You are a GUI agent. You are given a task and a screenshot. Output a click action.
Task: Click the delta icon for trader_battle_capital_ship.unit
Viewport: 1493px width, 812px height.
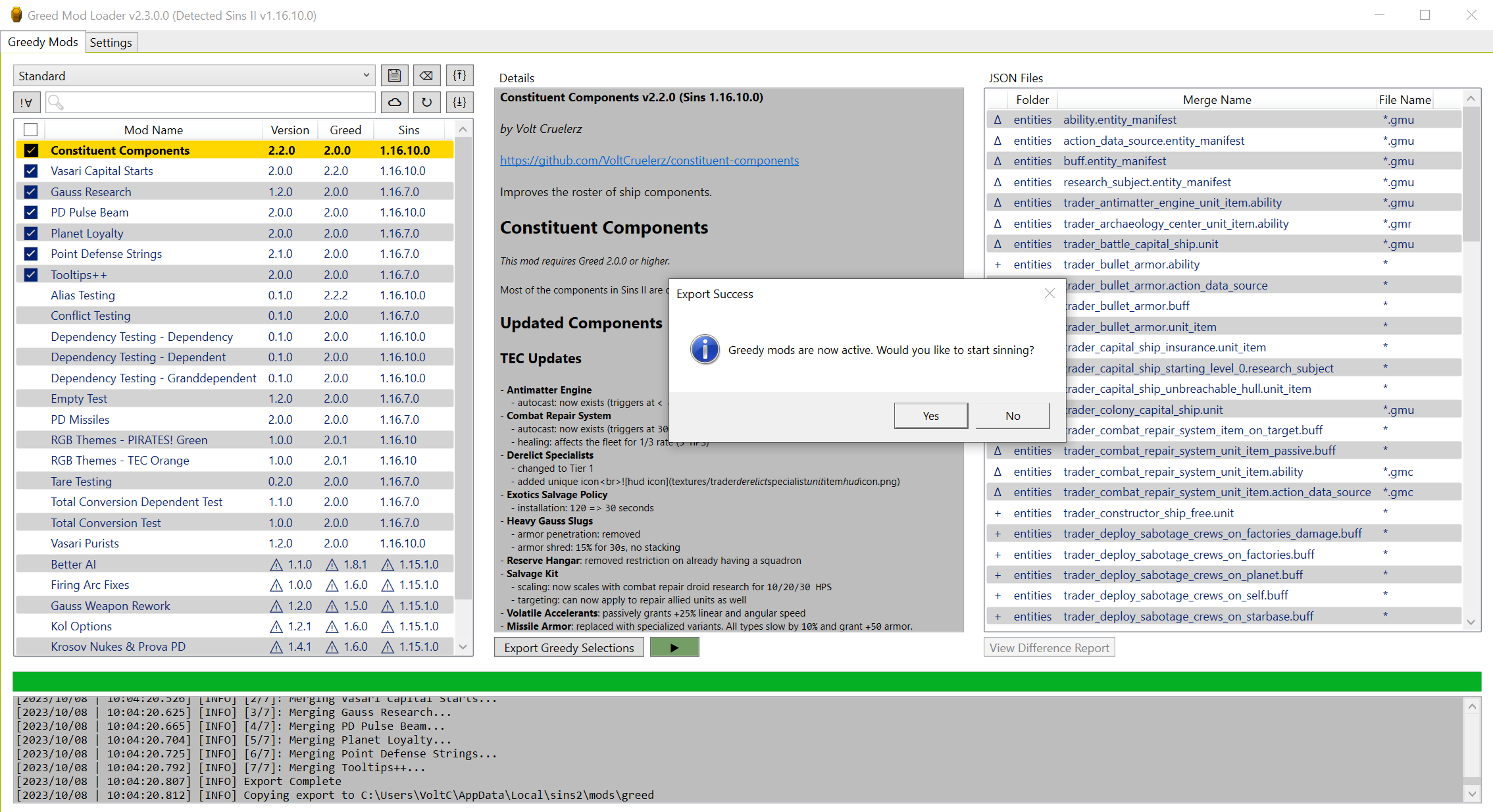click(998, 244)
